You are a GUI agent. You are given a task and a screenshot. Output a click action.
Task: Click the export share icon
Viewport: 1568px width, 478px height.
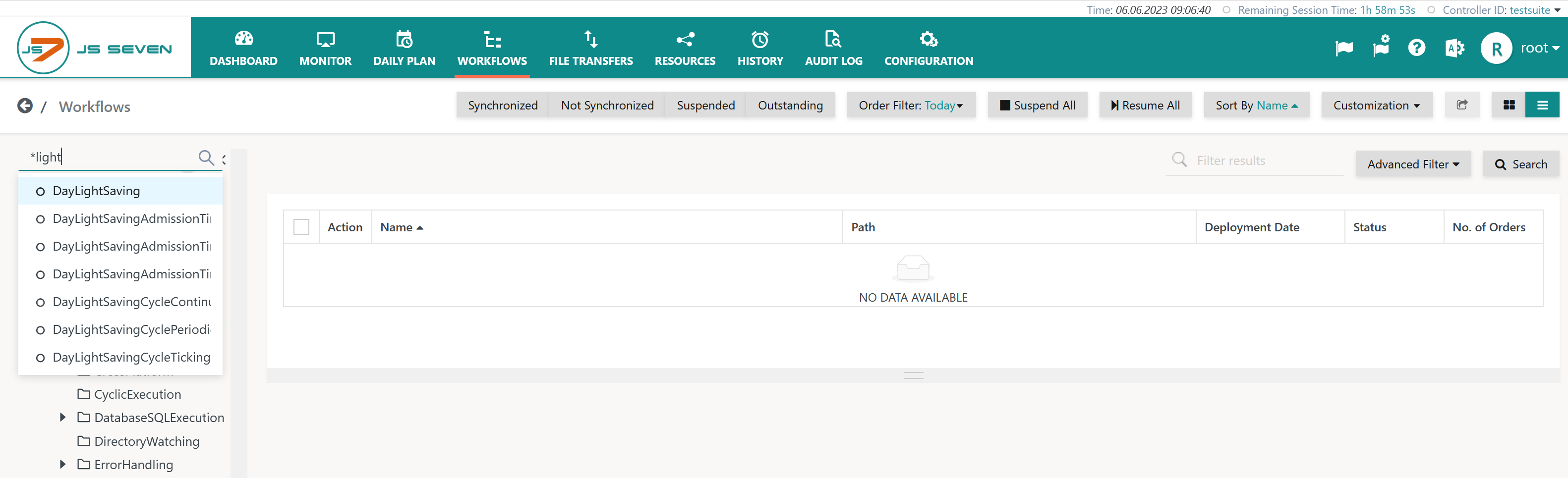coord(1461,105)
